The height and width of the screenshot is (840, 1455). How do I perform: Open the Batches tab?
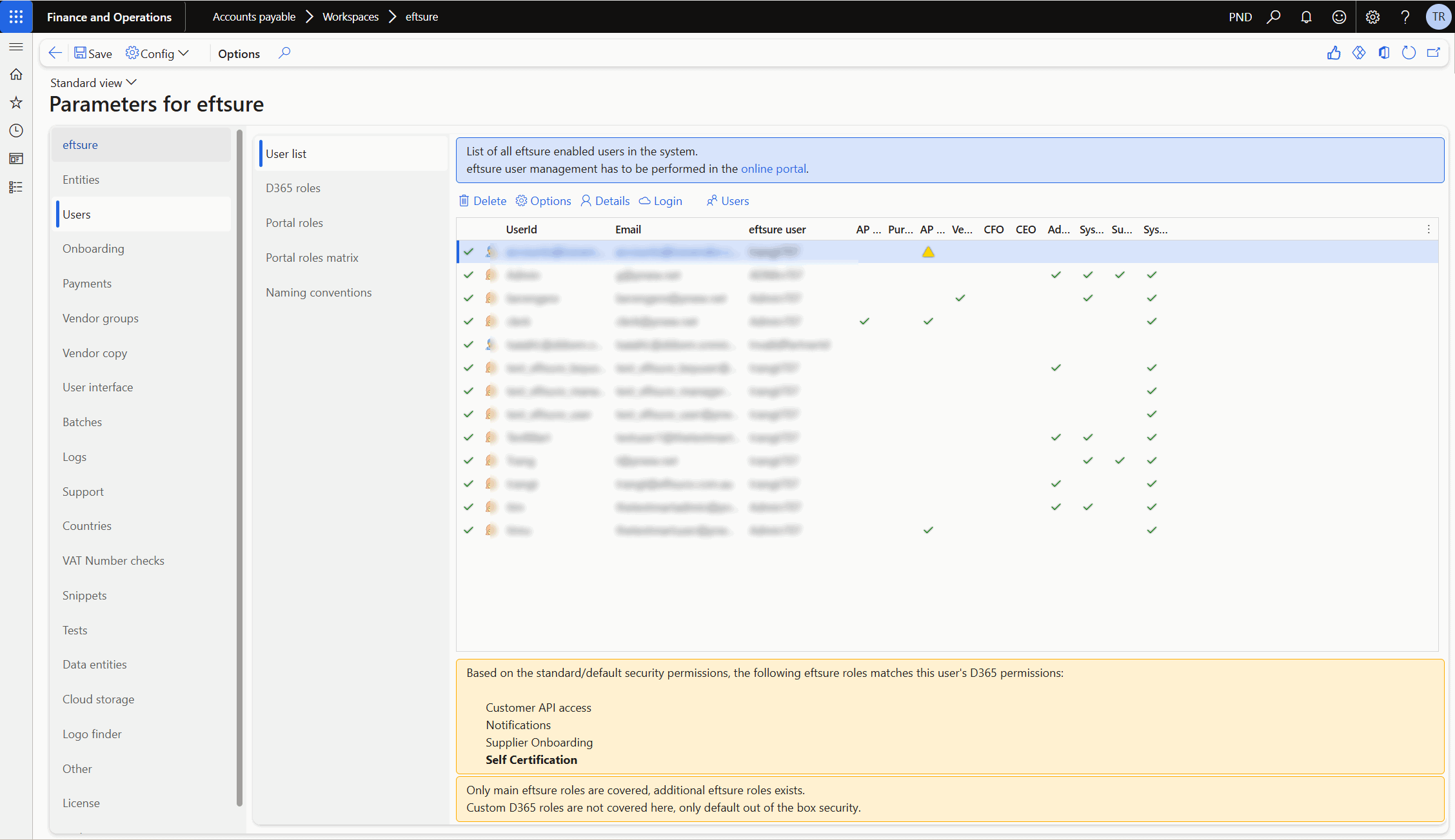coord(141,422)
